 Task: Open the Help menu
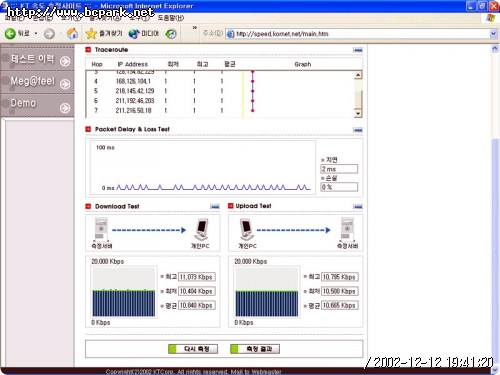[x=170, y=18]
